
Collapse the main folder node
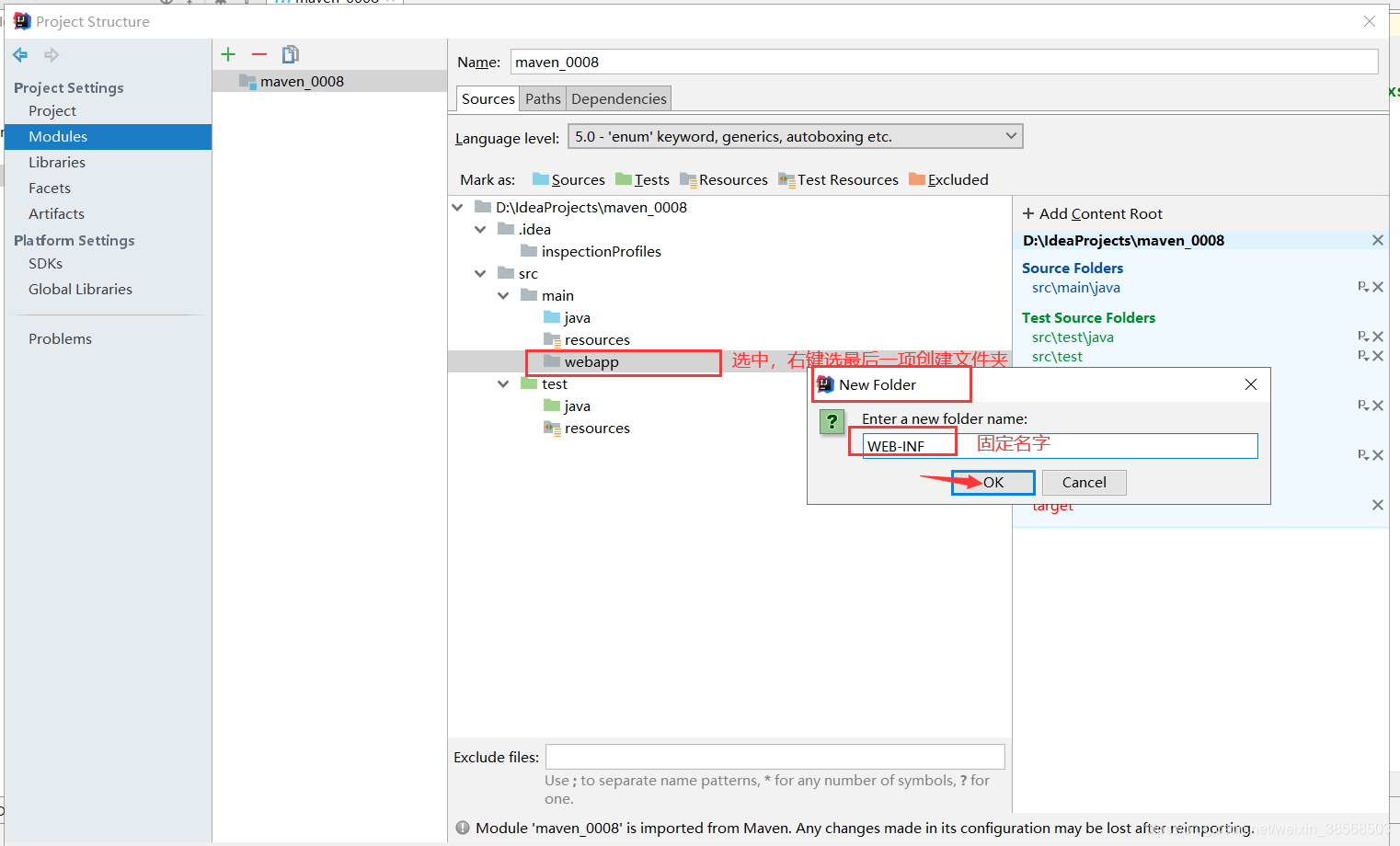[x=503, y=295]
